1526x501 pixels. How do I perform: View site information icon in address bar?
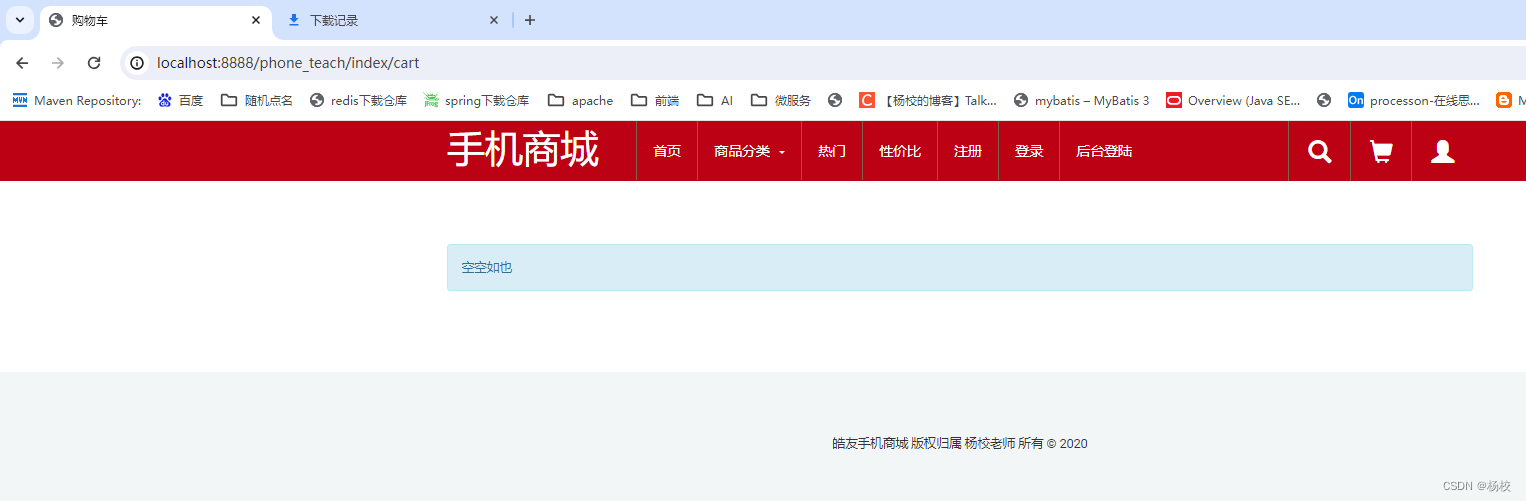coord(138,63)
